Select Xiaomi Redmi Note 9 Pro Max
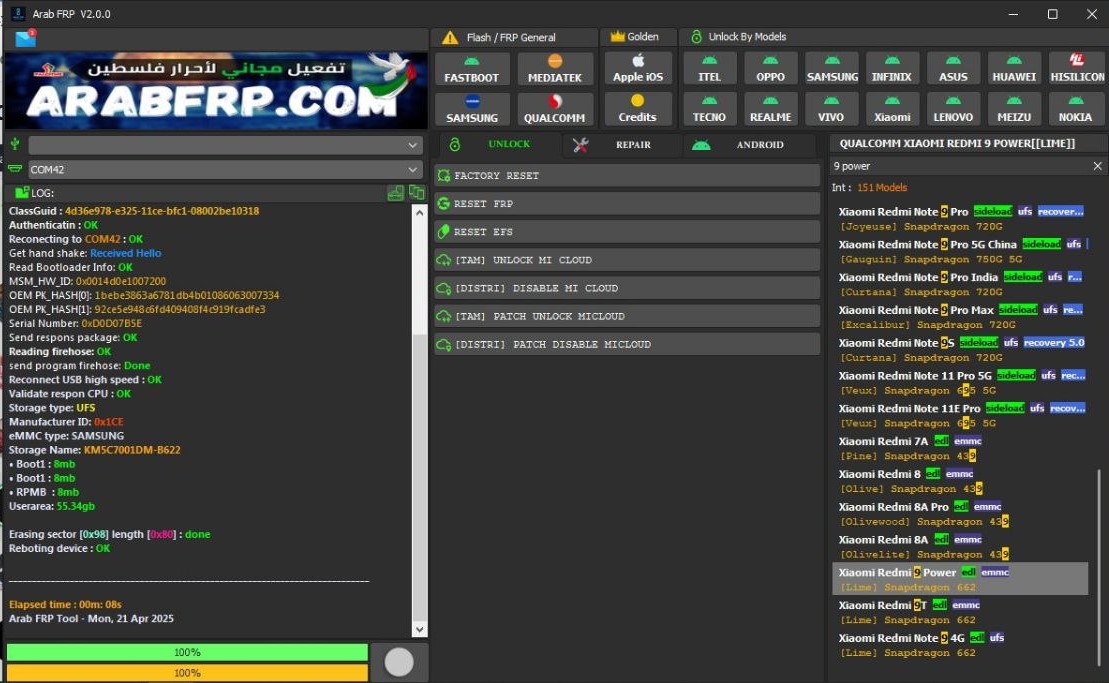 click(x=960, y=317)
